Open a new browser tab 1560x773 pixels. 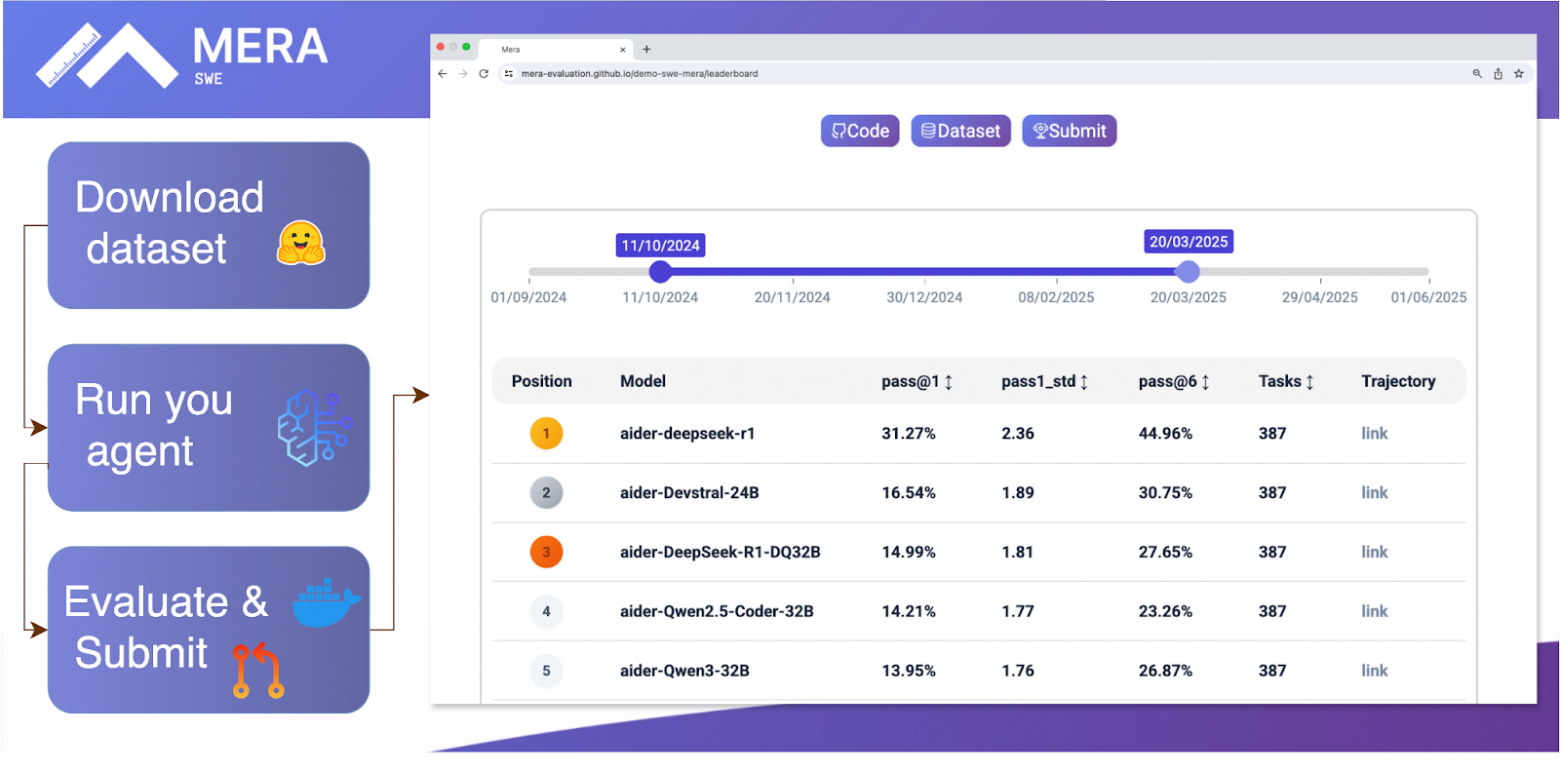[646, 49]
